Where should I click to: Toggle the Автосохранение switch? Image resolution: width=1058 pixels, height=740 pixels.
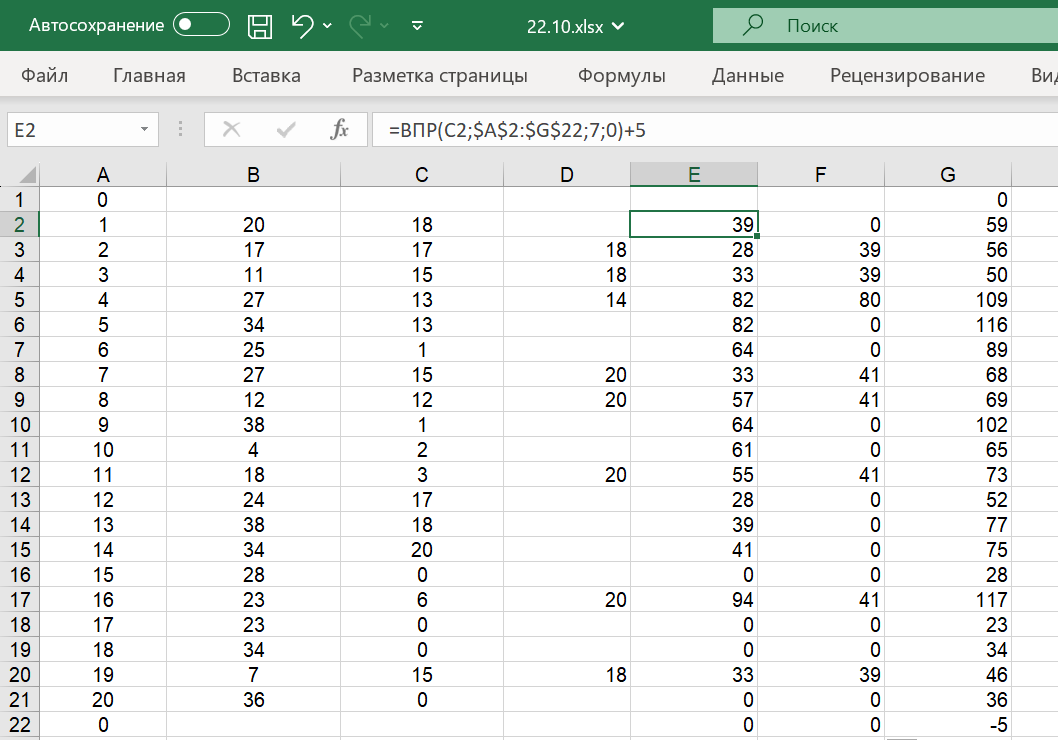200,26
